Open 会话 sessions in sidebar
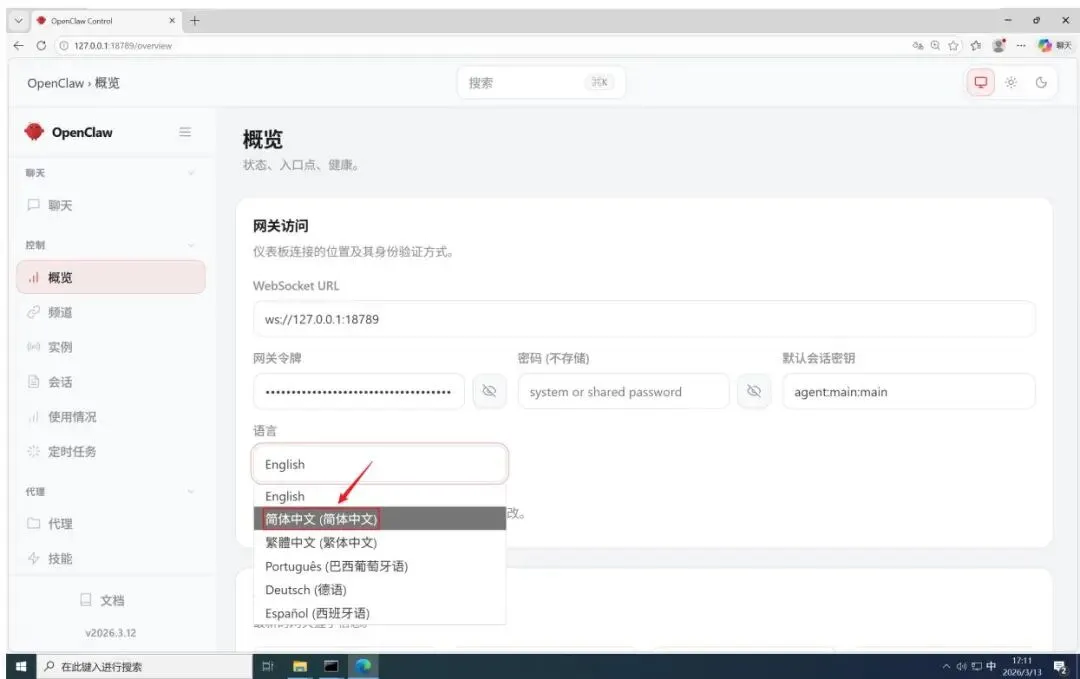 (110, 382)
